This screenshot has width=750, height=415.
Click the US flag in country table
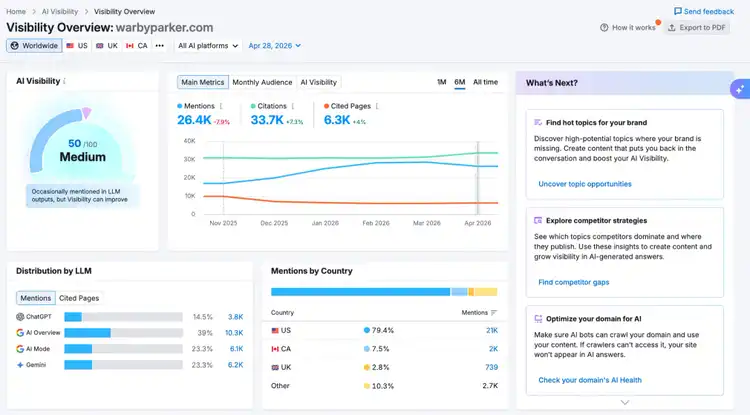coord(275,330)
